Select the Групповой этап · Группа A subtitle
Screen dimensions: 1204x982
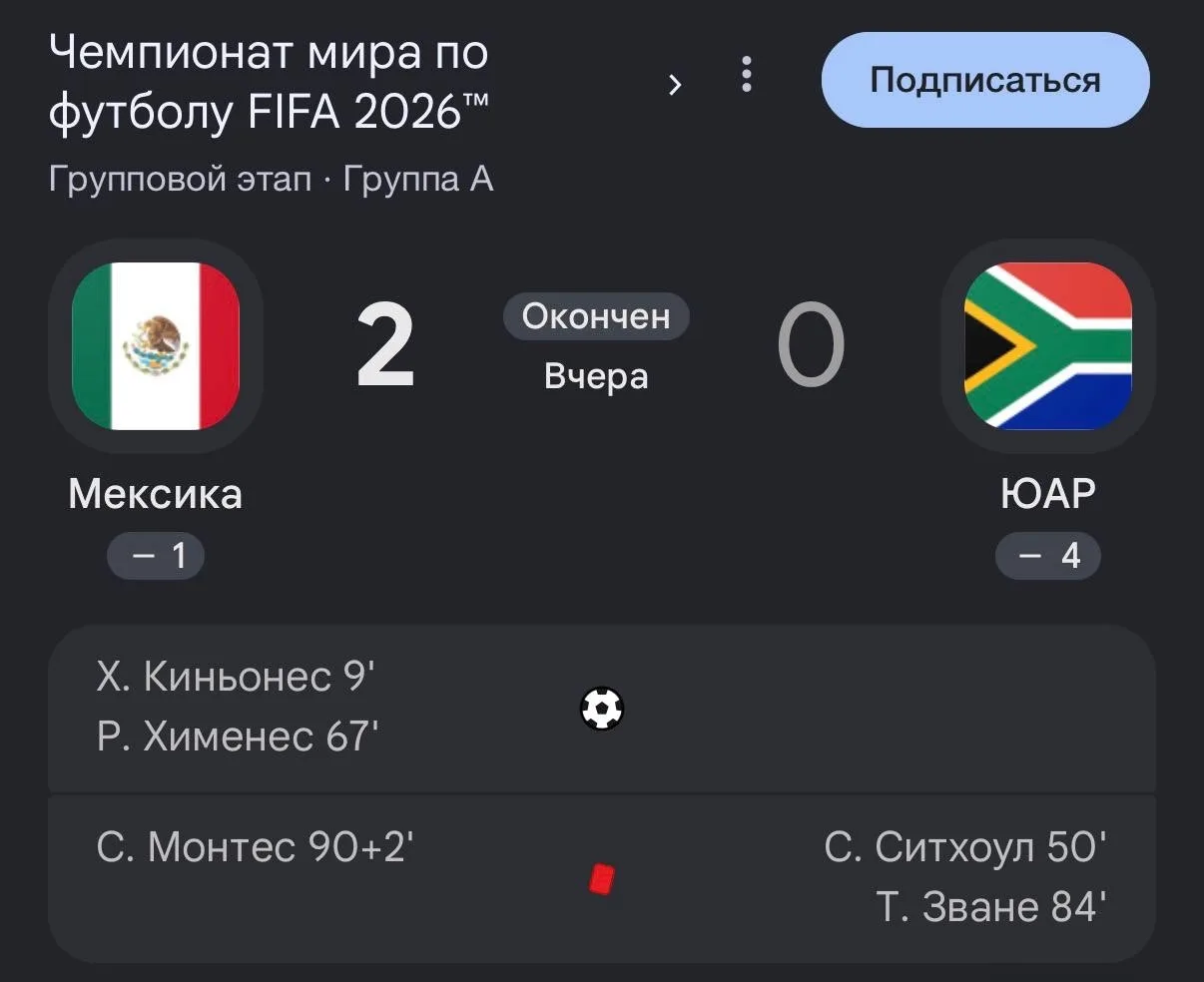(271, 180)
